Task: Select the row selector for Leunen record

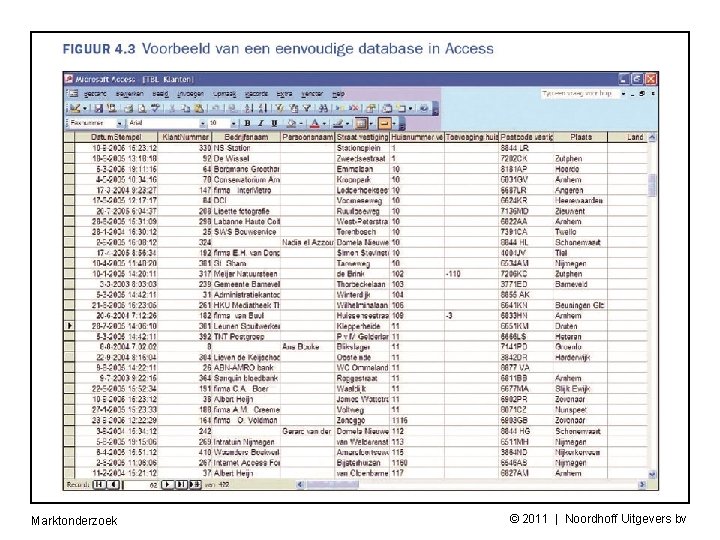Action: pos(69,326)
